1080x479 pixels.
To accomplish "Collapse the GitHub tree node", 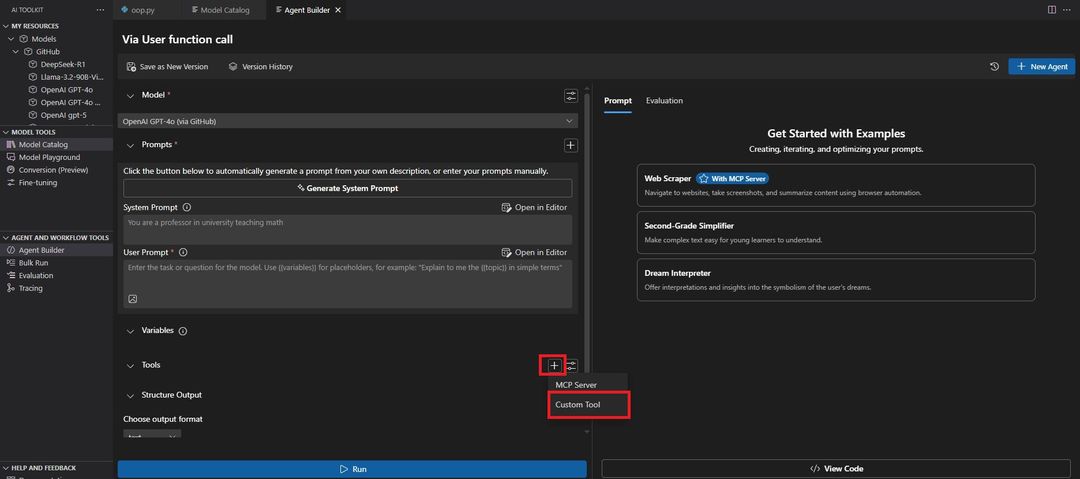I will coord(17,52).
